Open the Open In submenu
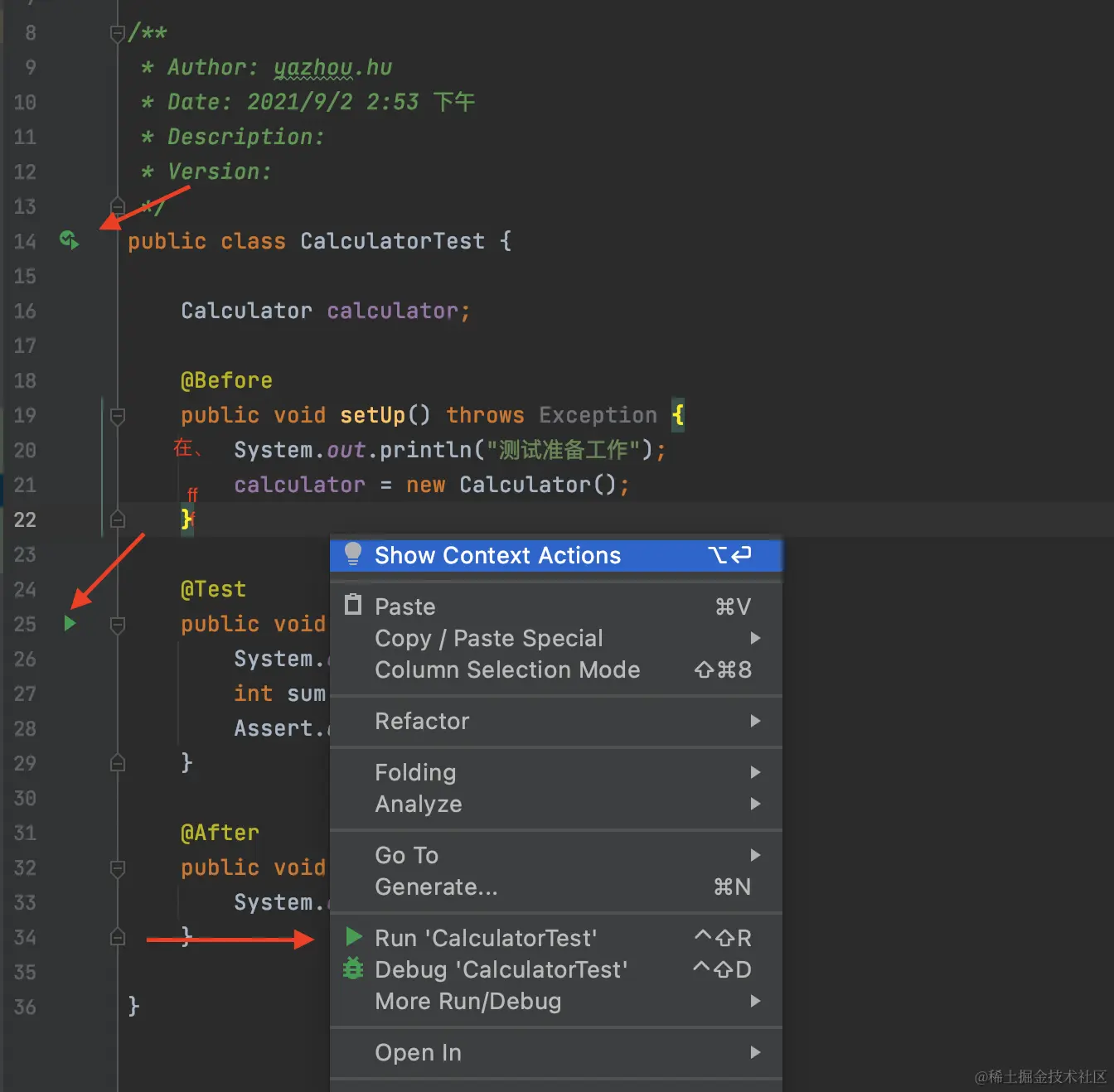 coord(555,1052)
